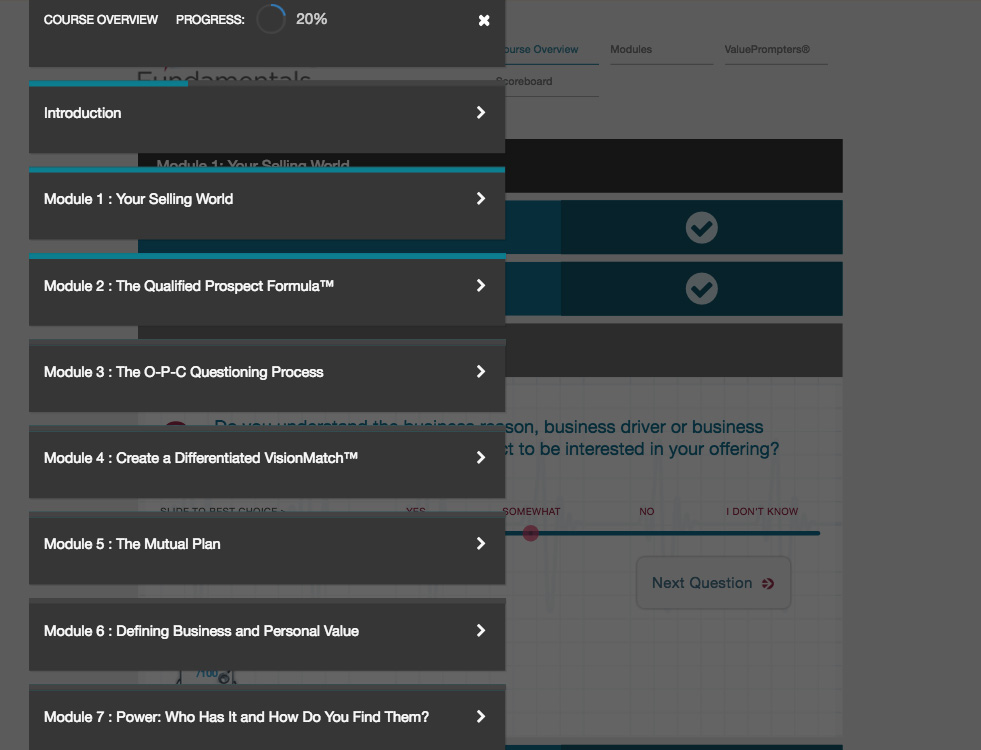Click the Next Question button

(713, 583)
